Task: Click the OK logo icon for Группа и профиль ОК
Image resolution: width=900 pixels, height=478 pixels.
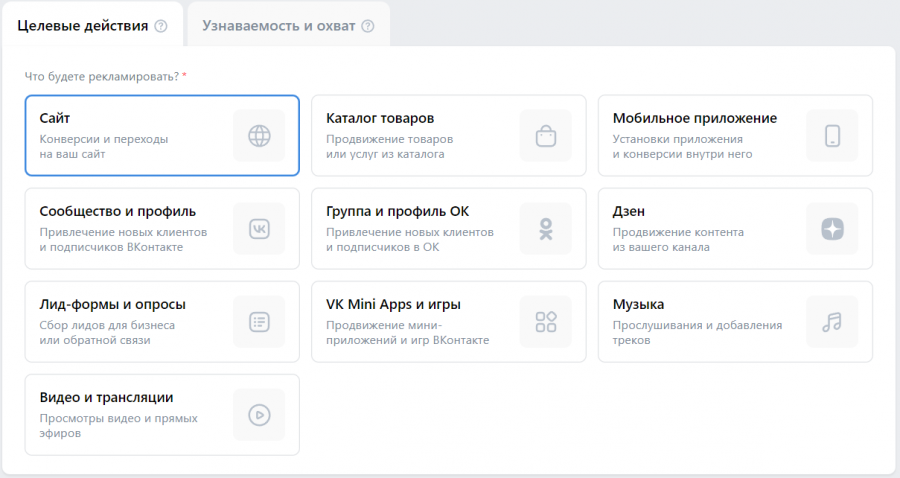Action: [545, 229]
